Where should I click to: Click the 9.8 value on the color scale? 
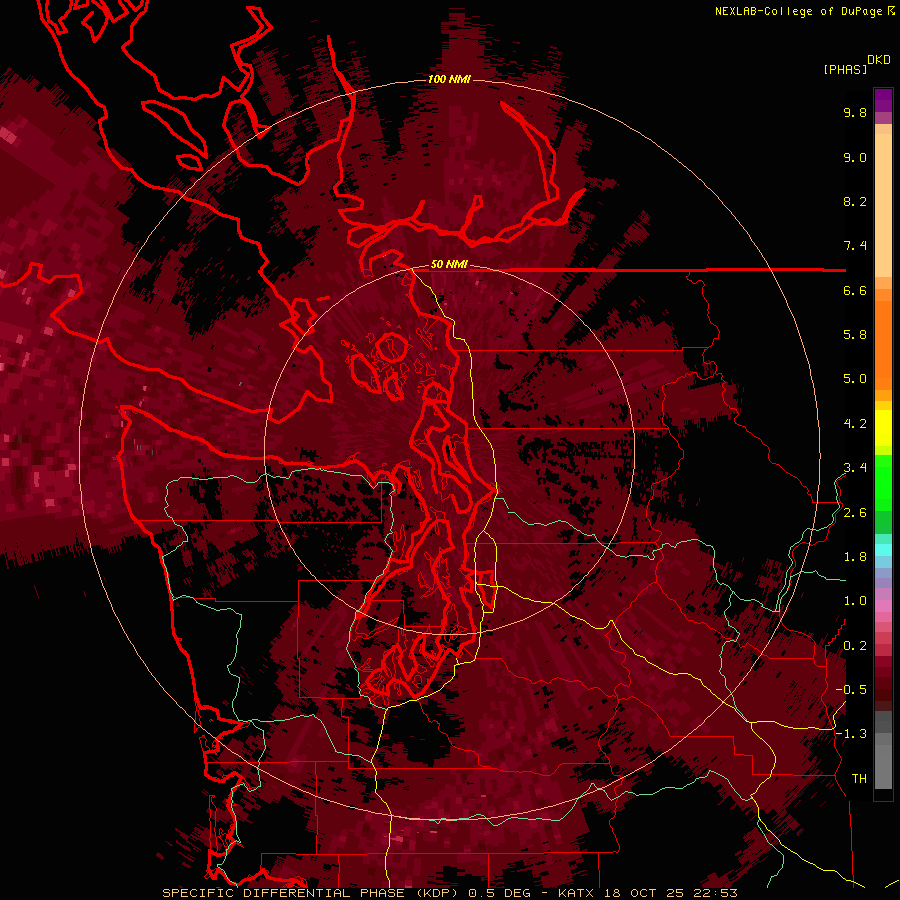855,112
